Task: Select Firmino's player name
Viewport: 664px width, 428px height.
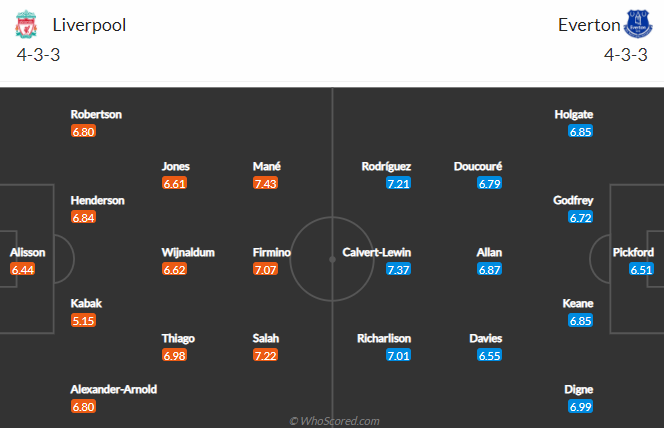Action: click(272, 252)
